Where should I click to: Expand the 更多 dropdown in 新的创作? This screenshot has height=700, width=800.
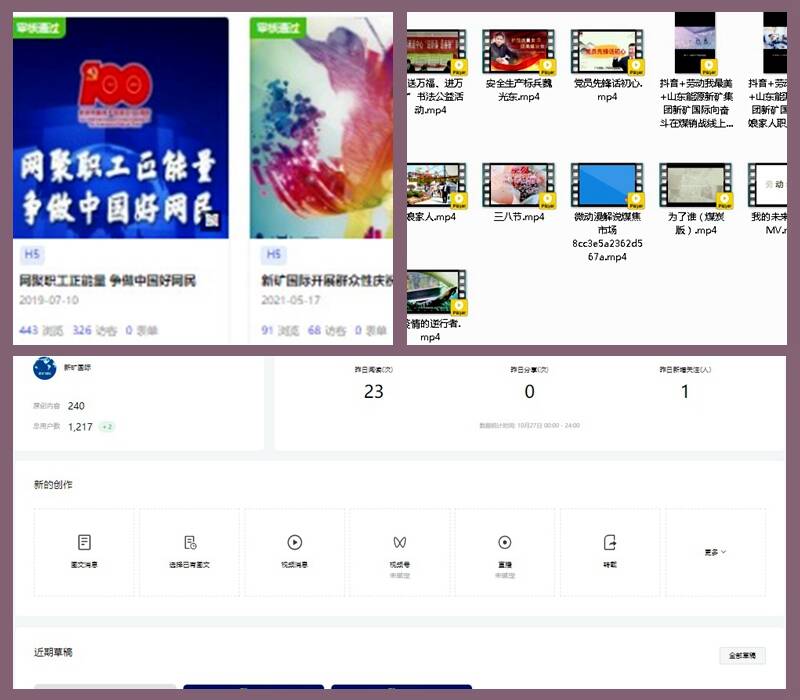tap(716, 551)
